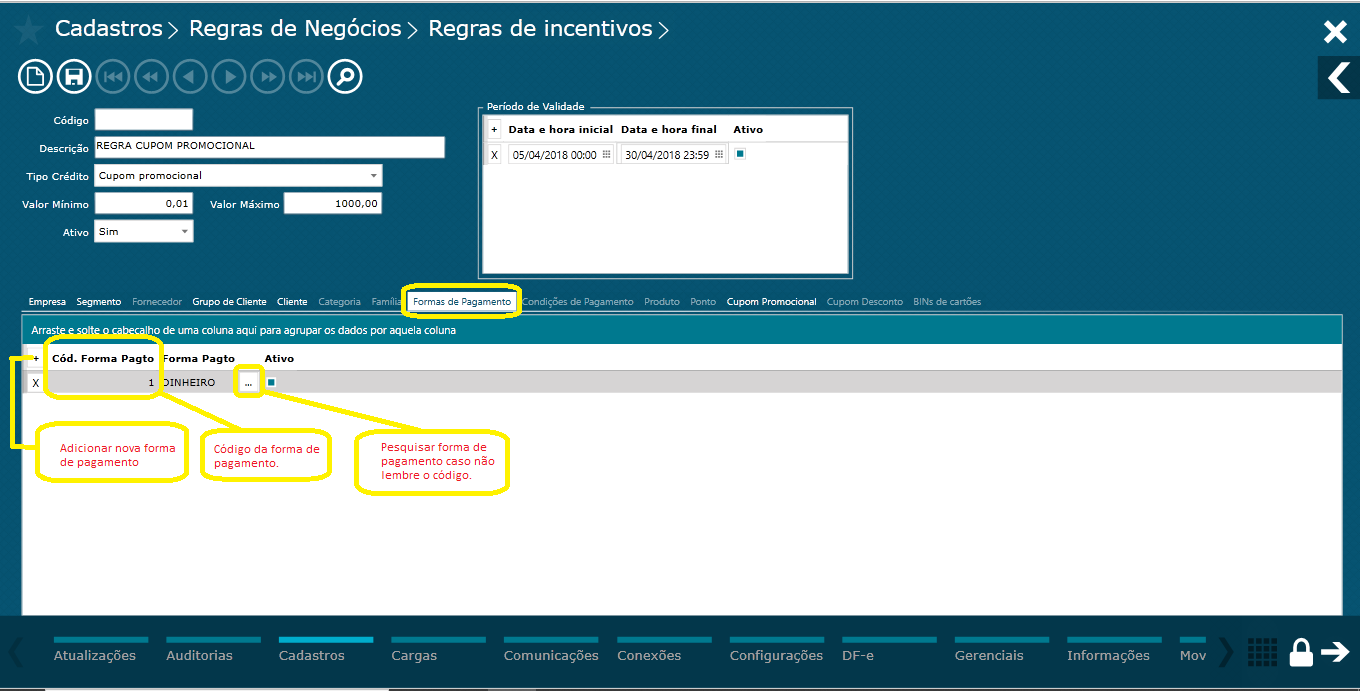Select Configurações in the bottom menu

point(776,655)
